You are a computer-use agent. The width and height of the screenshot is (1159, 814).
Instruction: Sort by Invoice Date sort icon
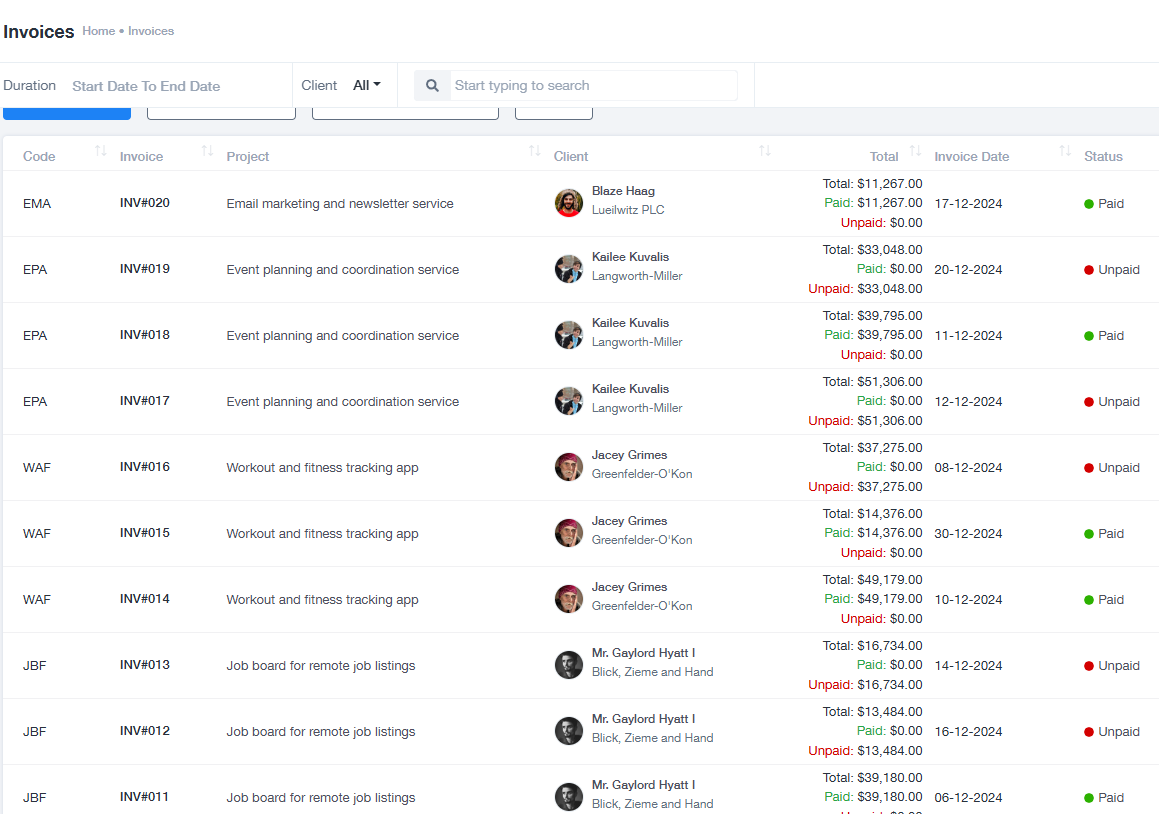[x=1065, y=151]
